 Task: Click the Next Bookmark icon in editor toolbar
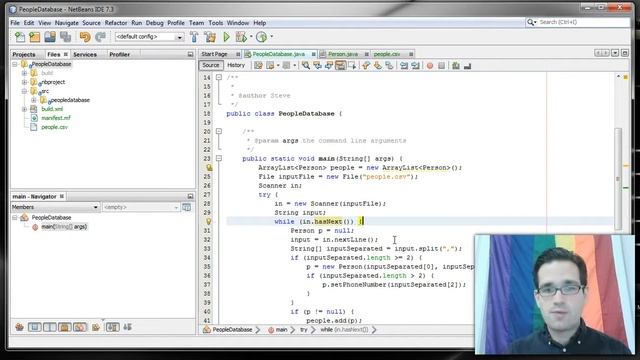coord(378,65)
